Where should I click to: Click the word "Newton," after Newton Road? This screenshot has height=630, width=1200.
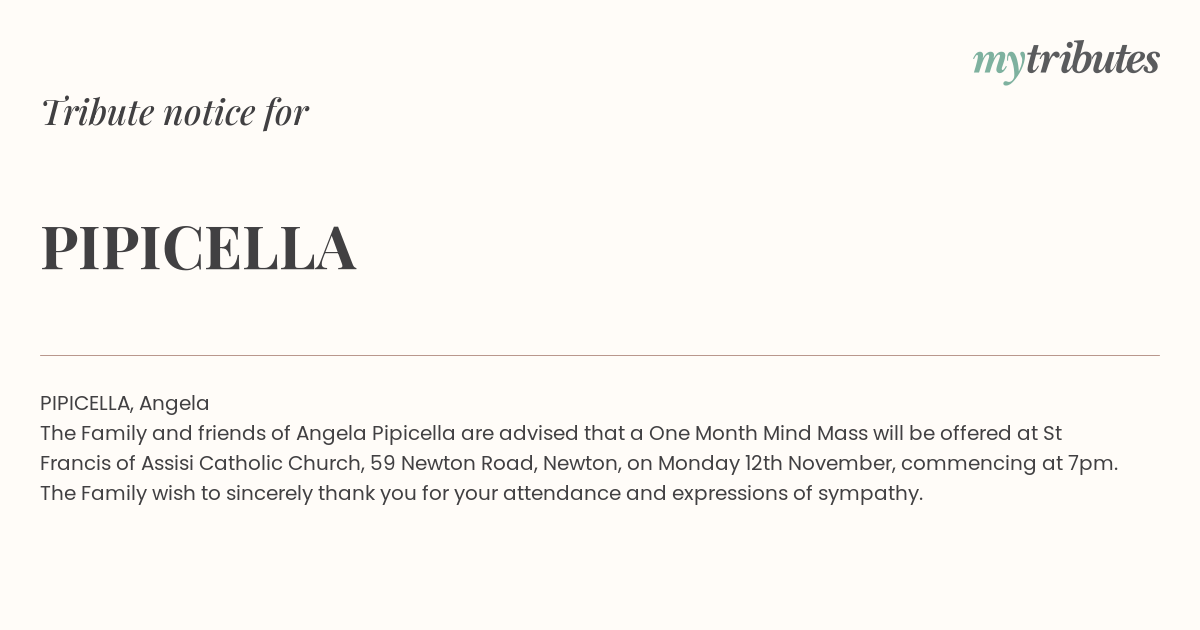[582, 463]
